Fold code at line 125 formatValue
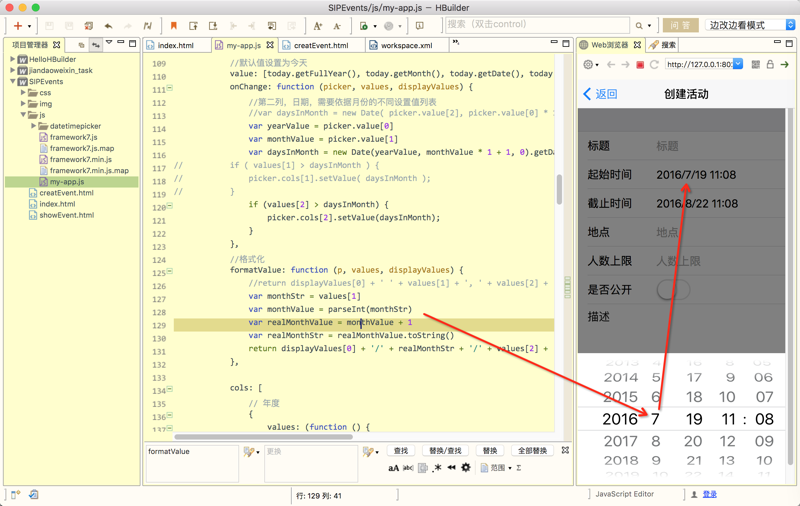 click(x=170, y=271)
